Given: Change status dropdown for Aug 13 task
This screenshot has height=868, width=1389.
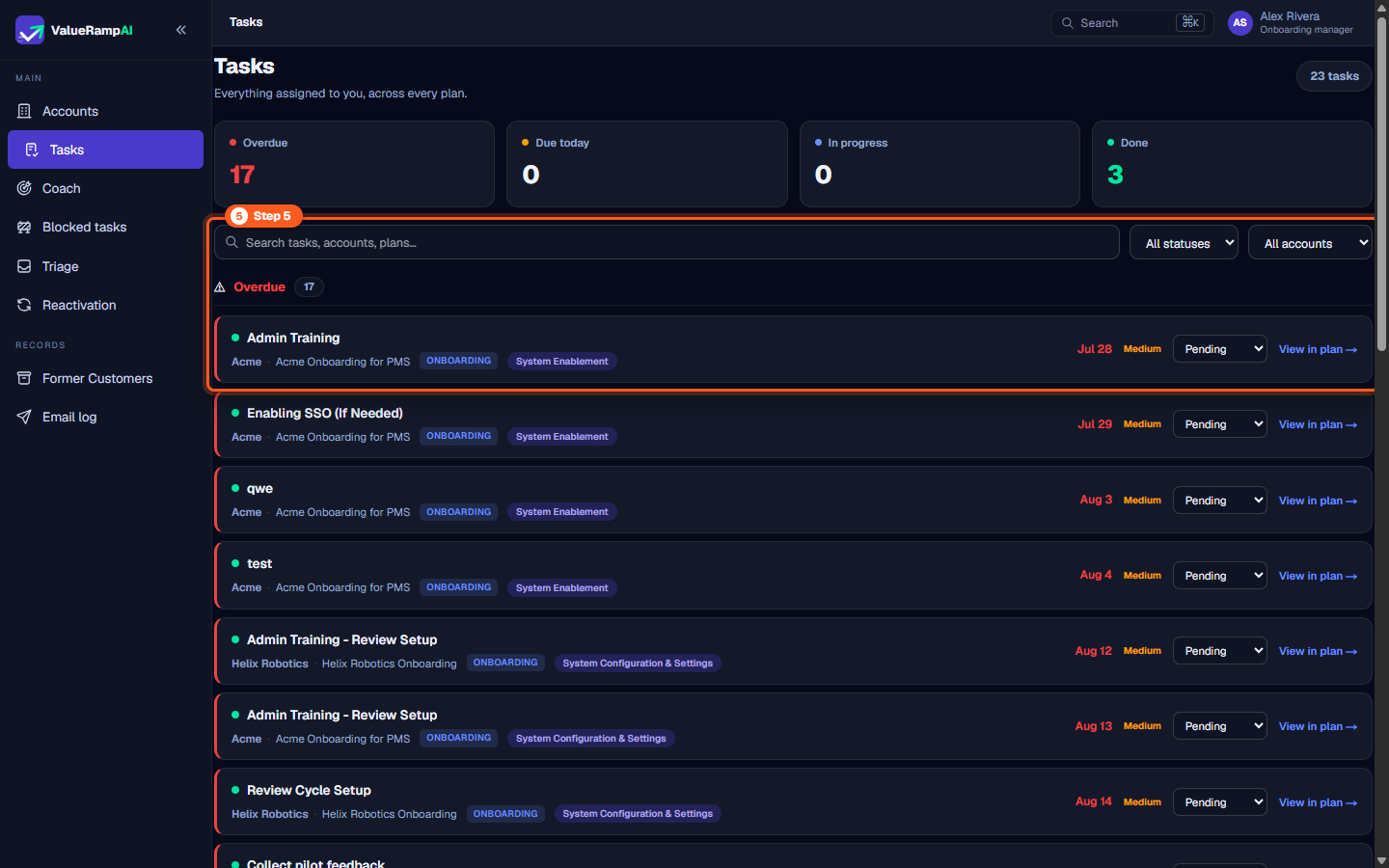Looking at the screenshot, I should click(x=1220, y=726).
